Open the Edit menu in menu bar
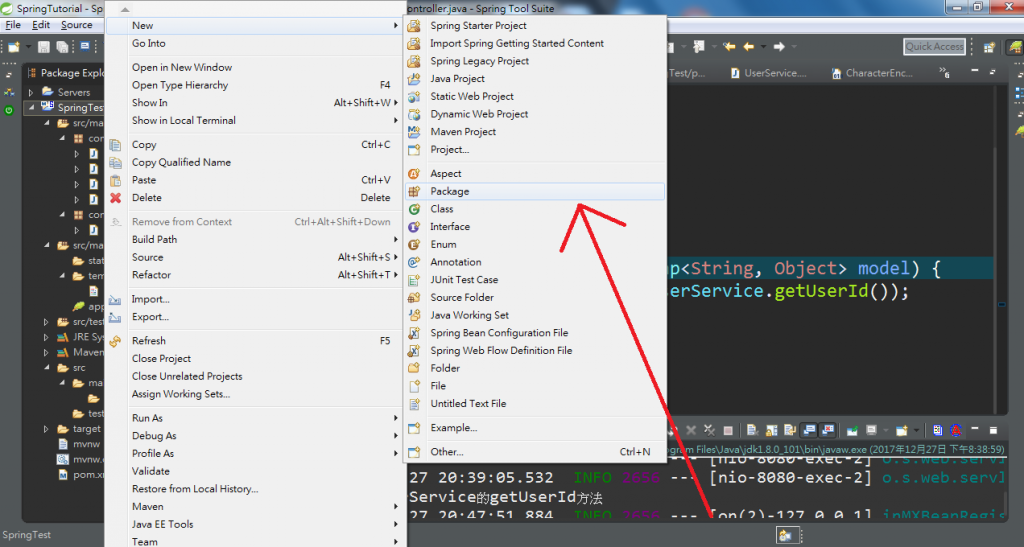 (40, 25)
